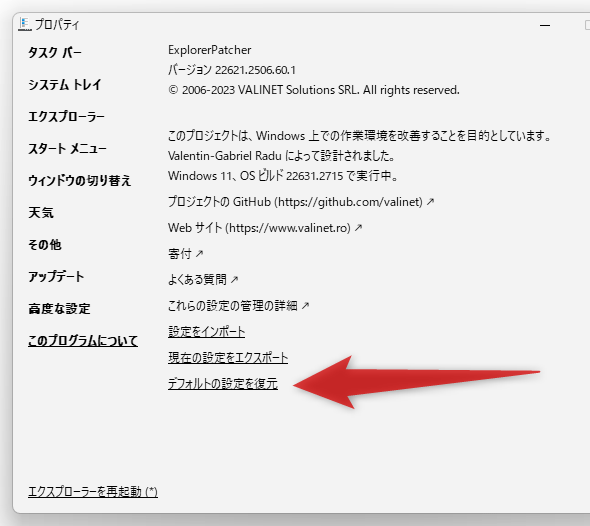Click the project purpose description text

point(359,135)
